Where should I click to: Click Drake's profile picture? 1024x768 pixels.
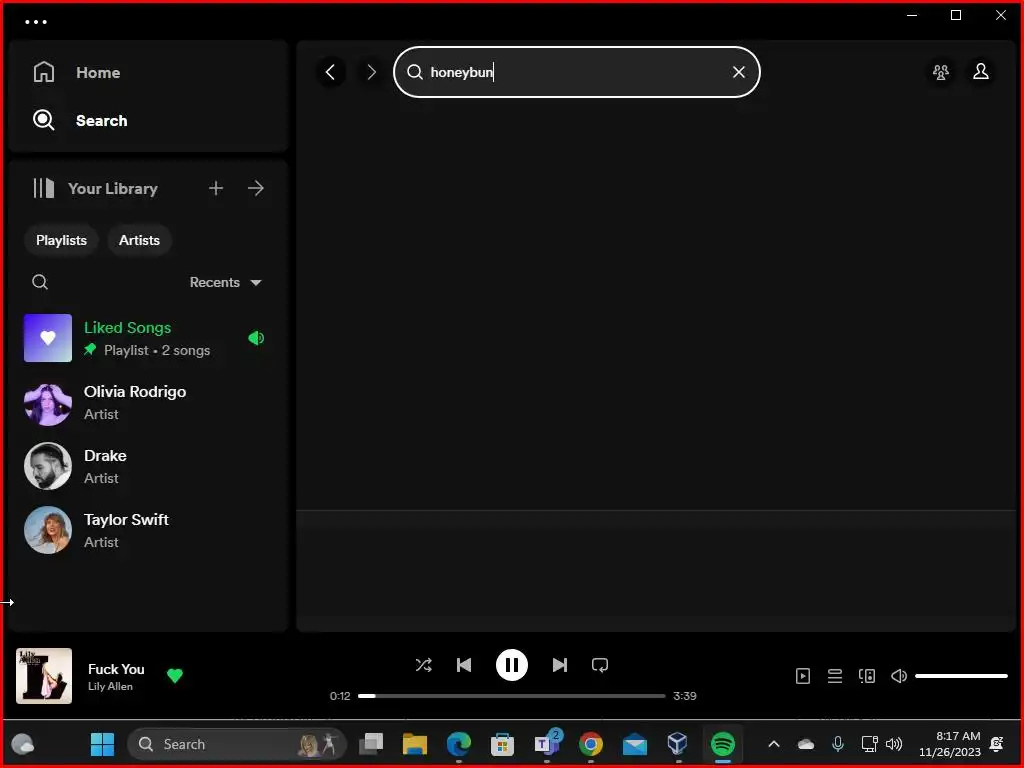[x=48, y=466]
